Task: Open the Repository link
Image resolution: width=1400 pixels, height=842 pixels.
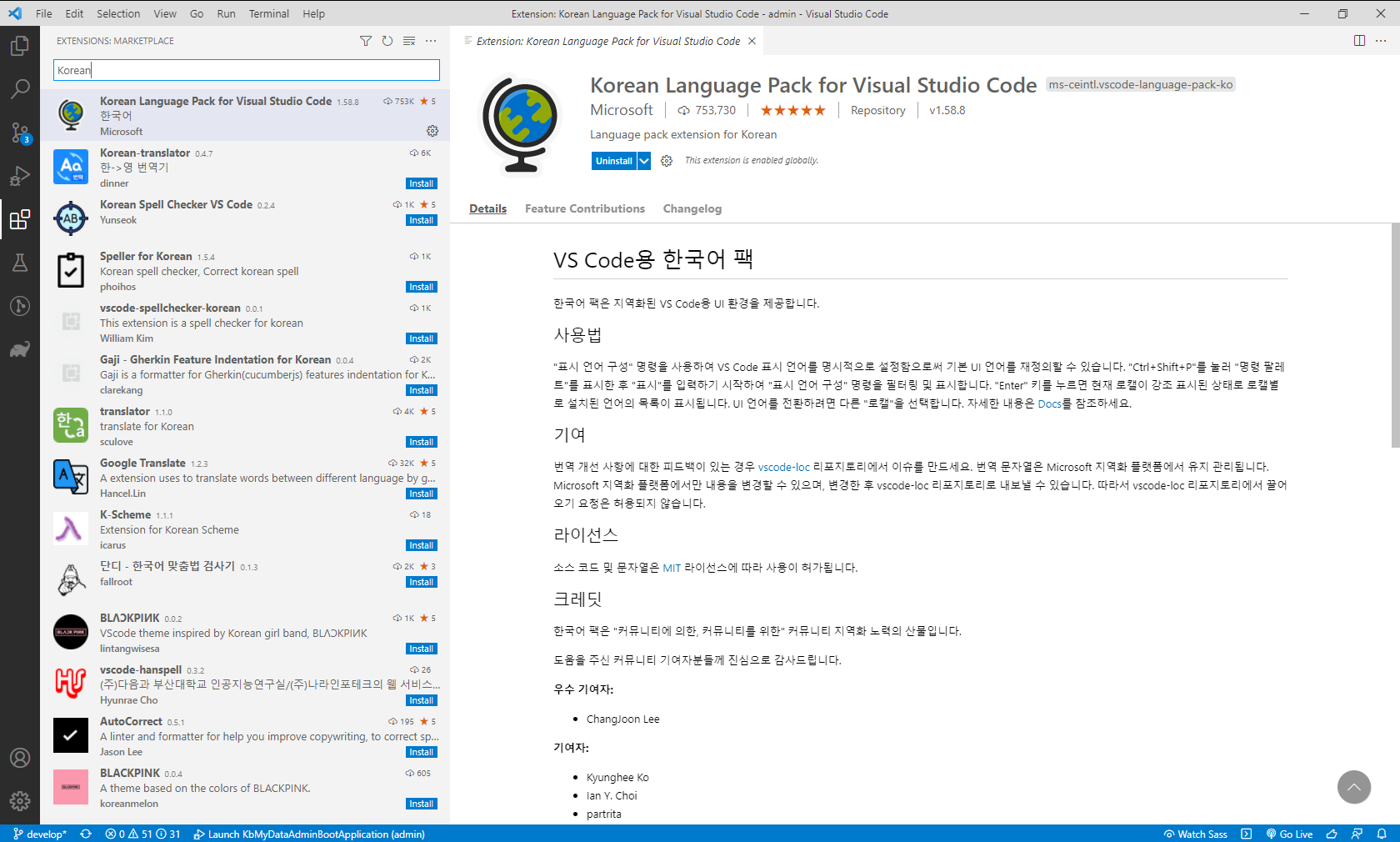Action: tap(877, 110)
